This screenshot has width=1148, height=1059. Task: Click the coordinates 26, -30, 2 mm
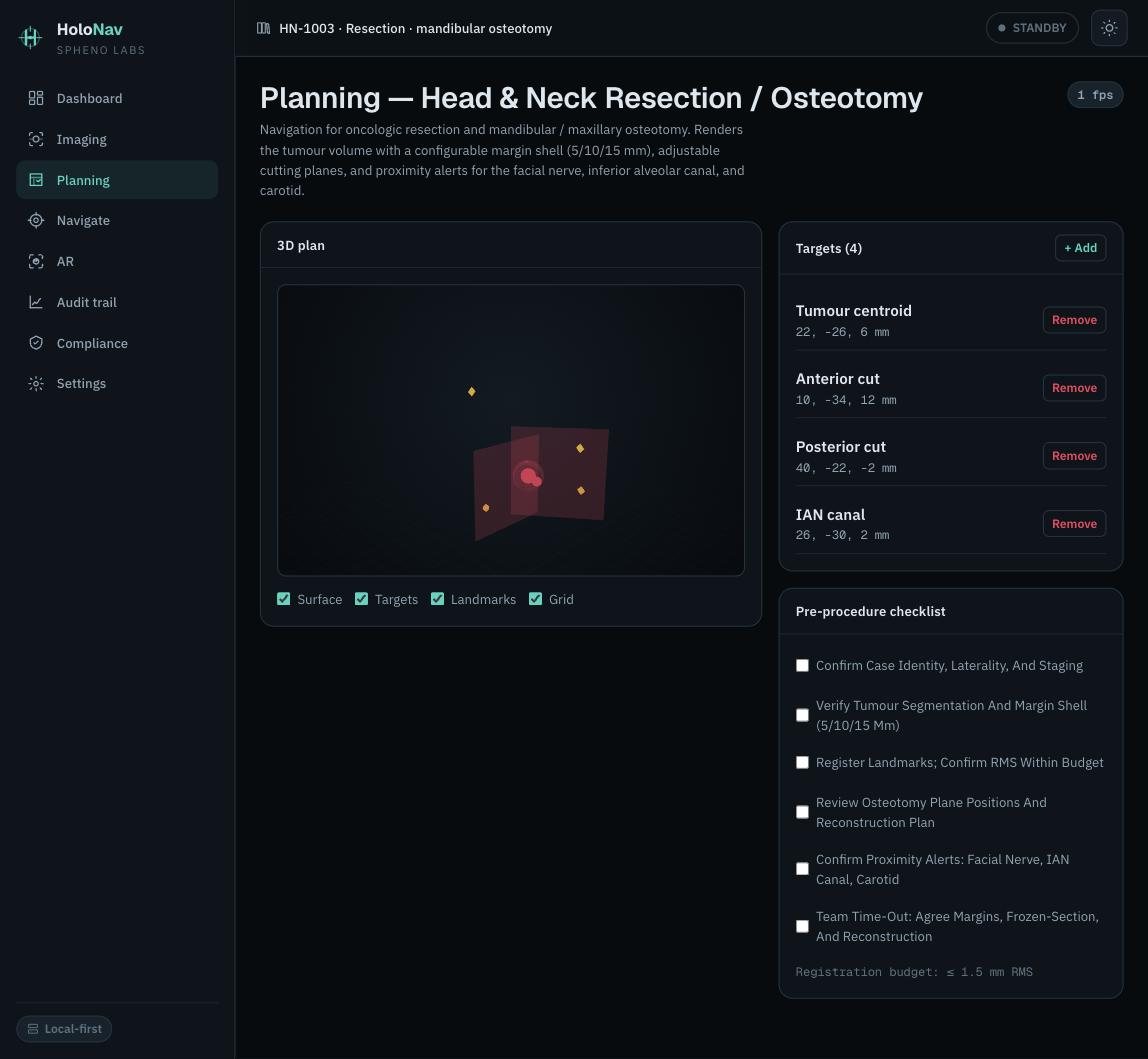click(842, 535)
